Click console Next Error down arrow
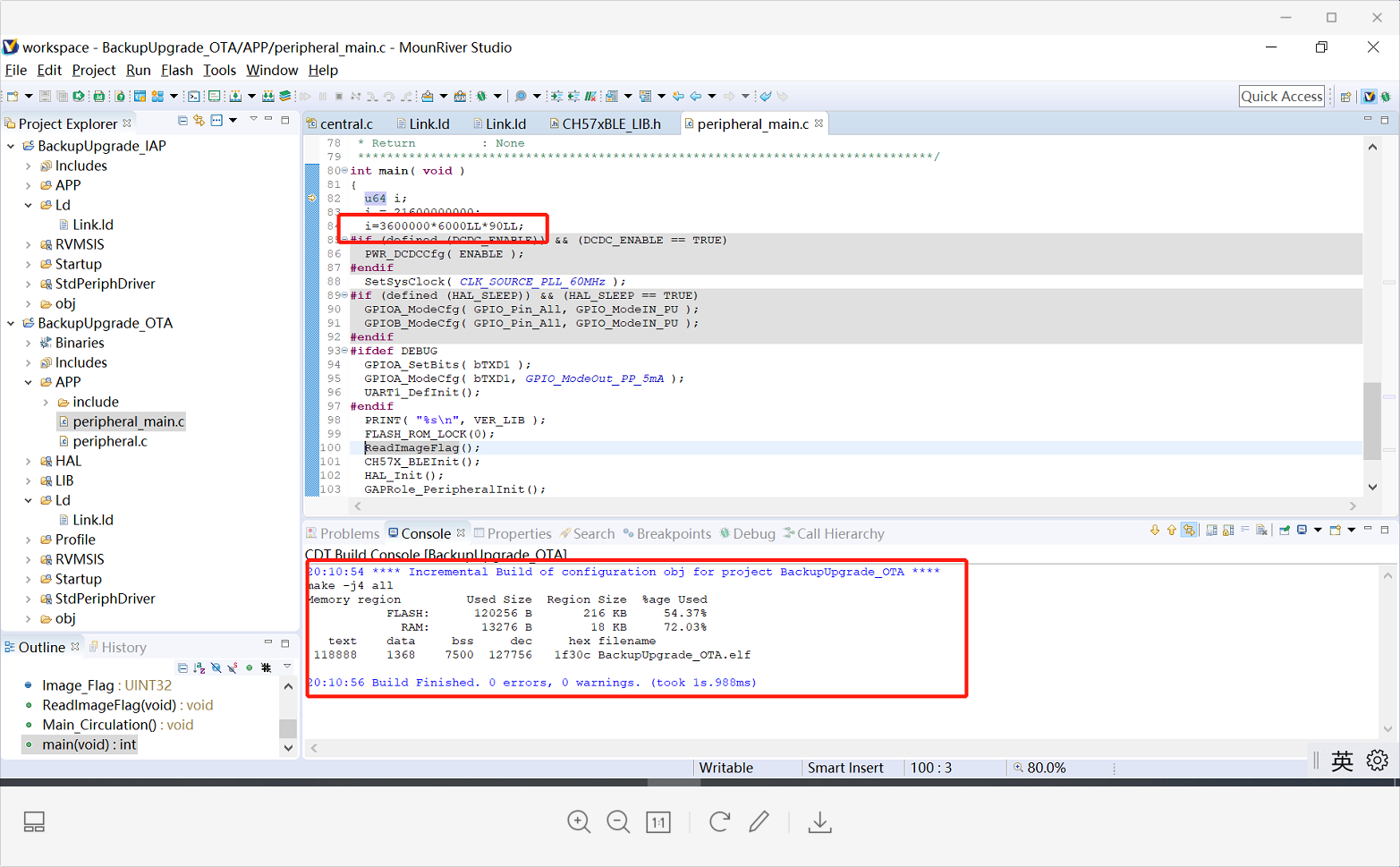1400x867 pixels. (1155, 530)
